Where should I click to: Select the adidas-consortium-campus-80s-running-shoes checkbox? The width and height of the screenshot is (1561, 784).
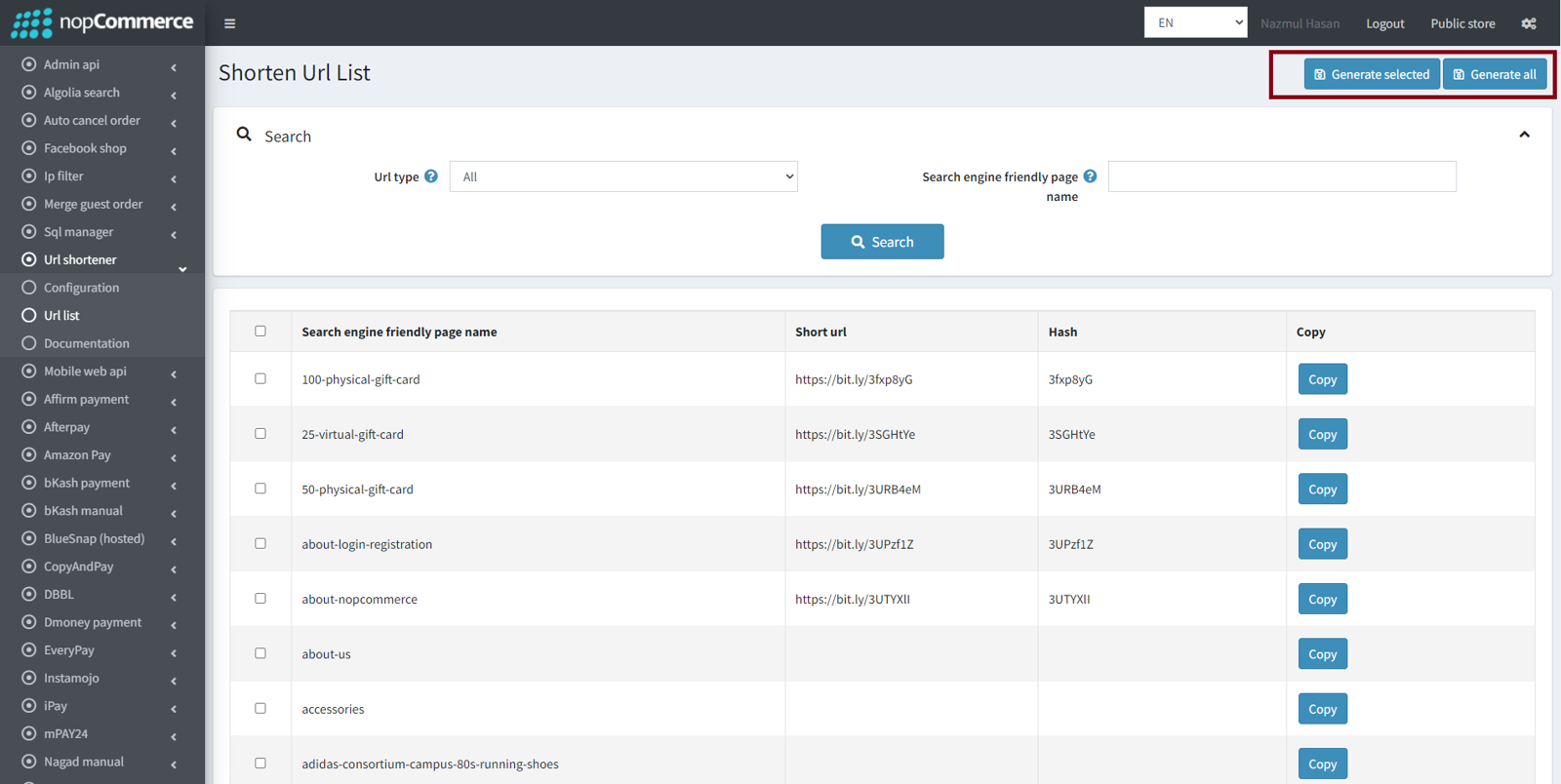tap(260, 763)
